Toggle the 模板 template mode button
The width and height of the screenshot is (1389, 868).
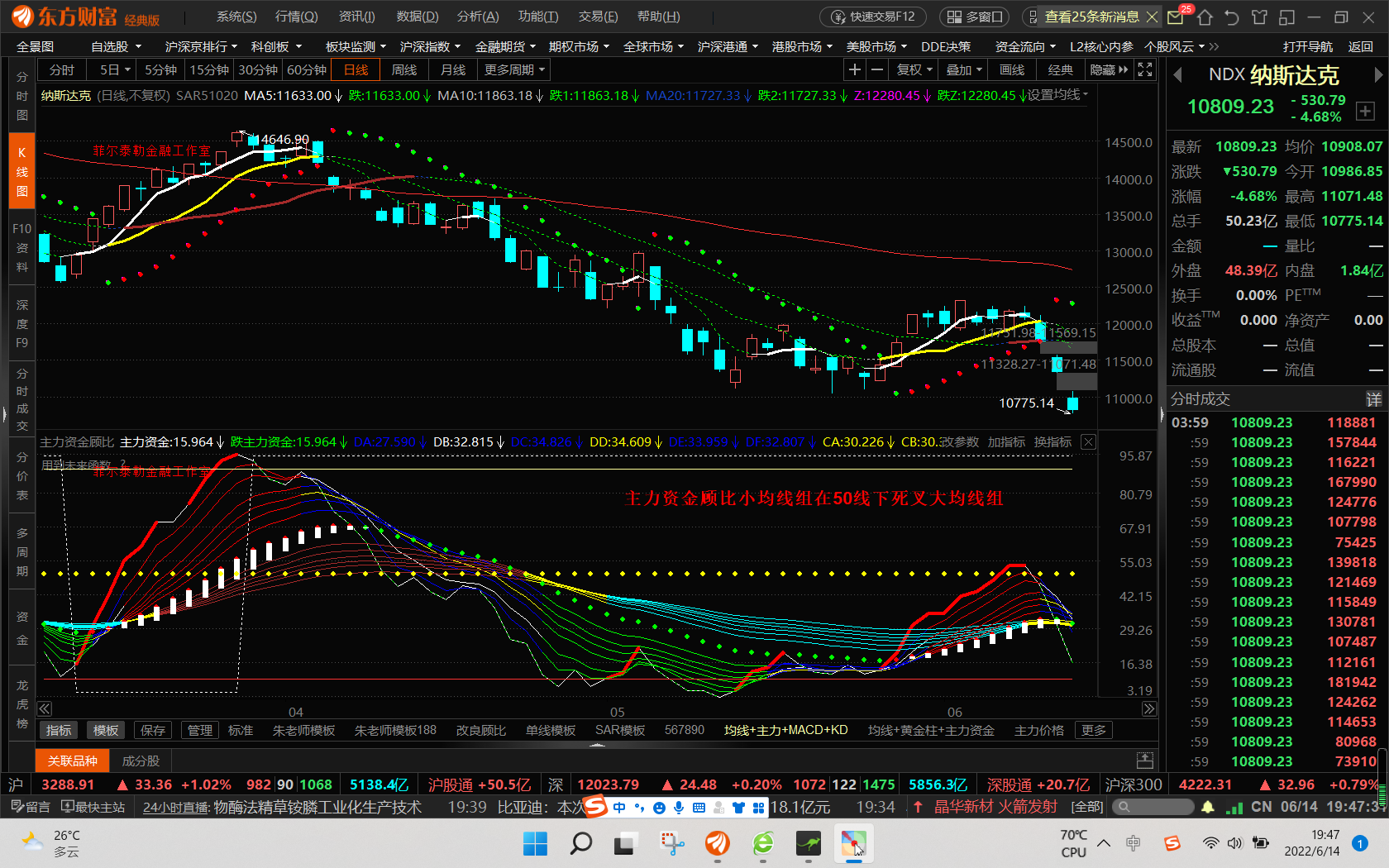(106, 731)
